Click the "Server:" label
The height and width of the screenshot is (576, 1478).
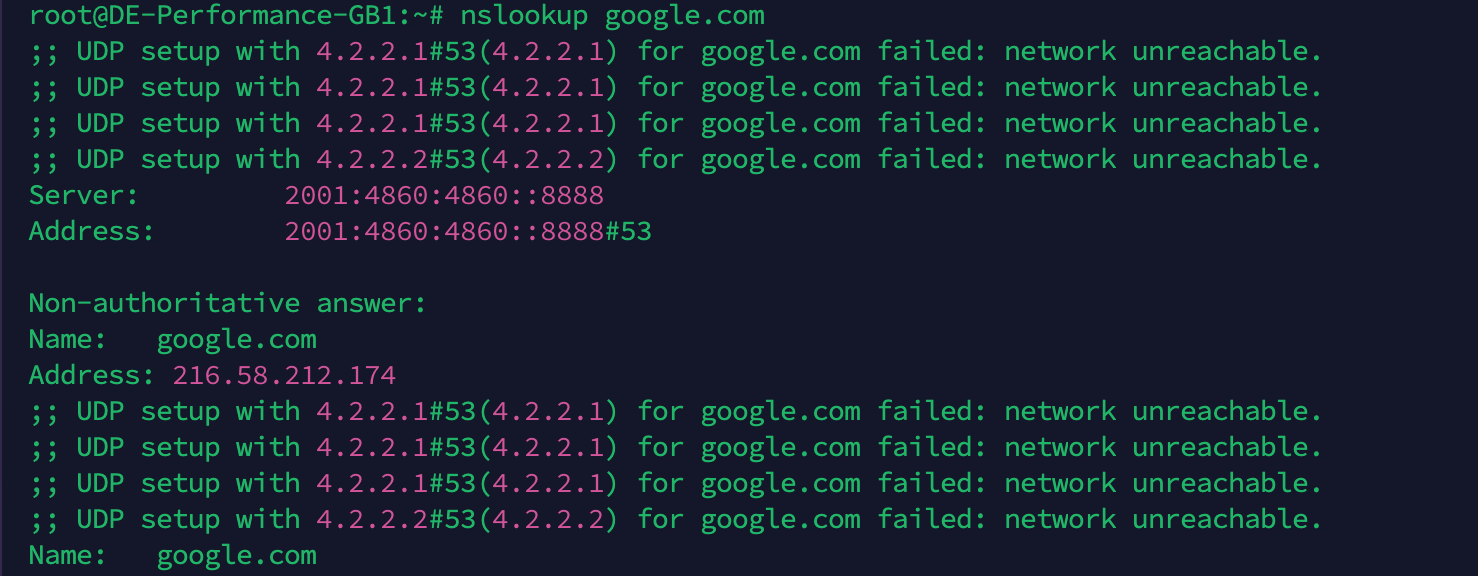pos(84,195)
